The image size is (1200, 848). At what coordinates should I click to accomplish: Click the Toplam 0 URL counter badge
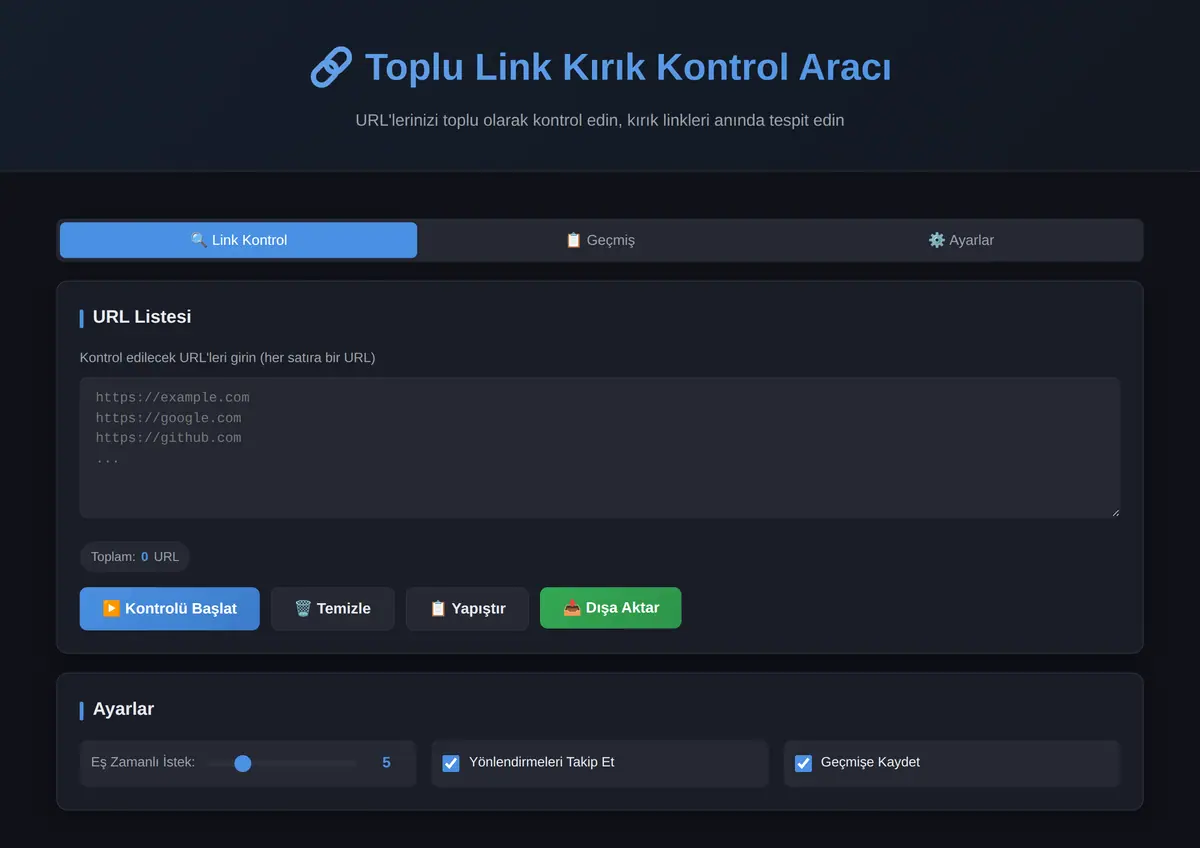coord(135,557)
